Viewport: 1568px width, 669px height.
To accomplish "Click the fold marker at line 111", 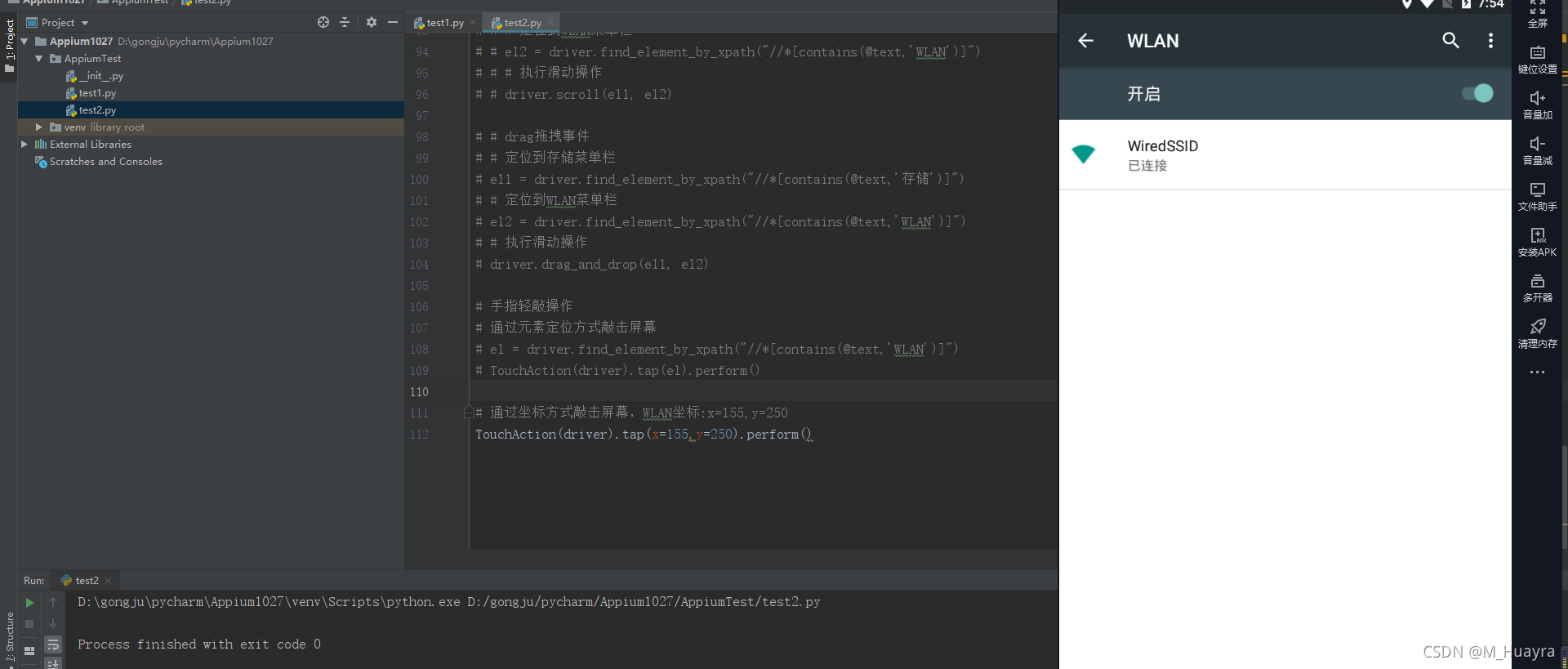I will point(469,413).
